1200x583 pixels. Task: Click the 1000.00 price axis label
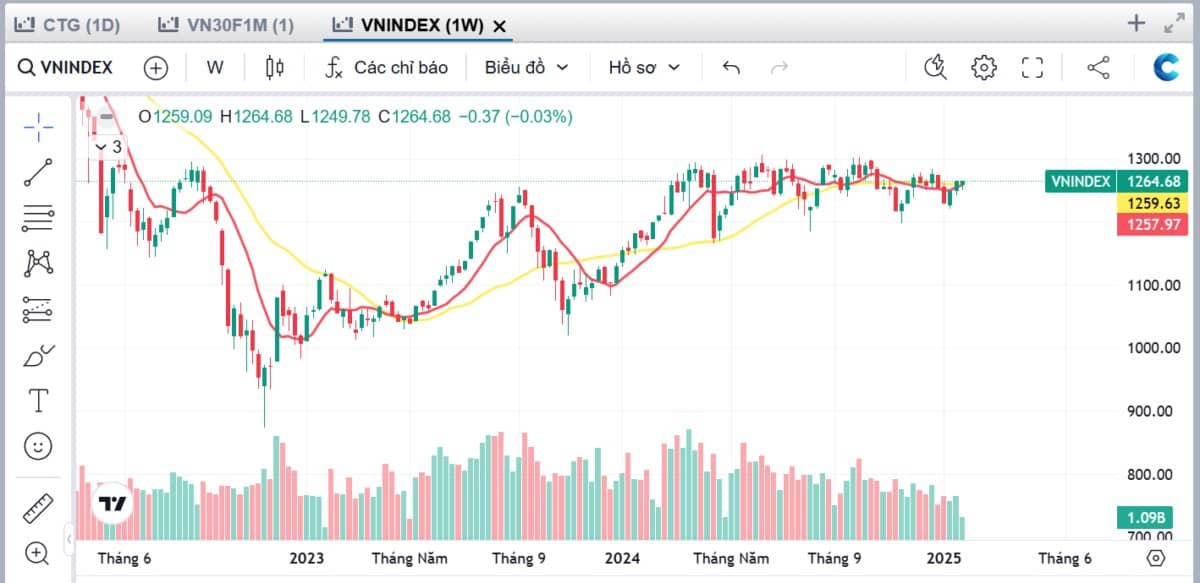[1153, 348]
